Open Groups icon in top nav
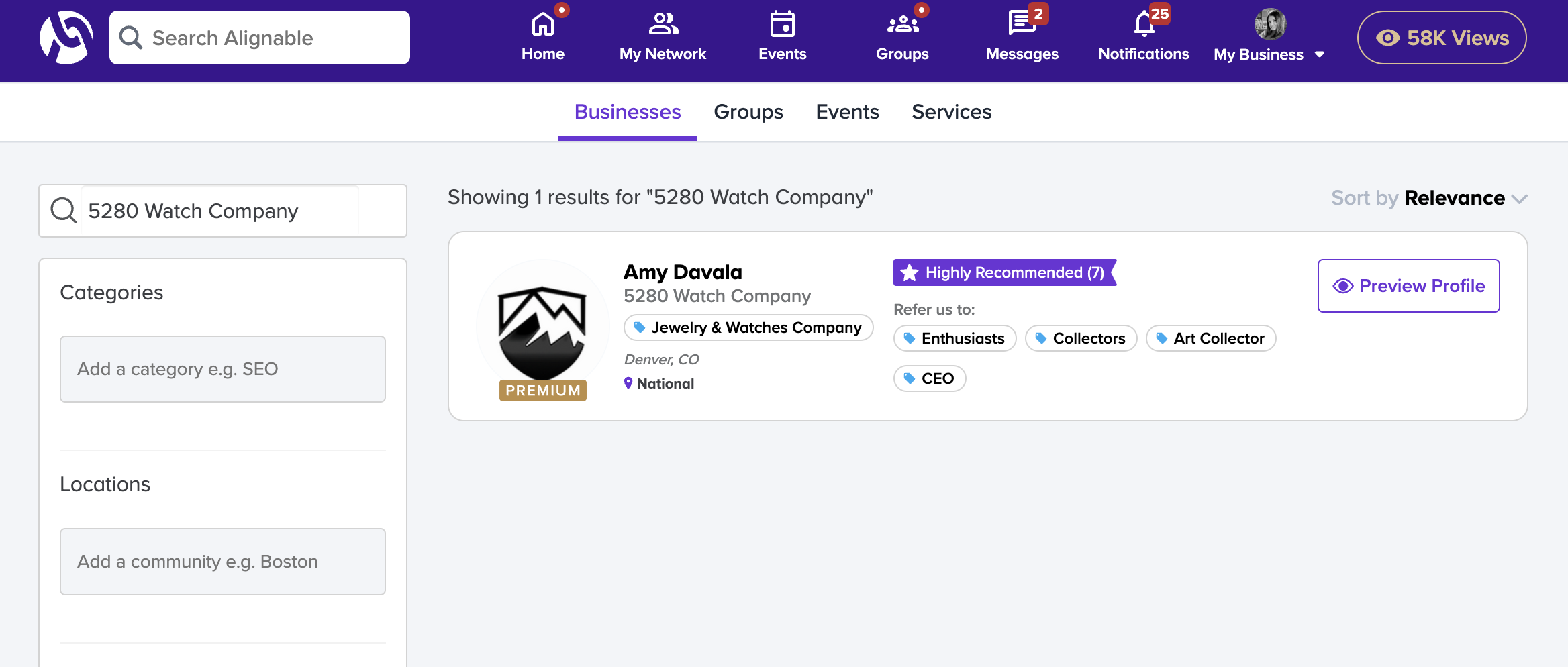Screen dimensions: 1568x667 tap(903, 25)
